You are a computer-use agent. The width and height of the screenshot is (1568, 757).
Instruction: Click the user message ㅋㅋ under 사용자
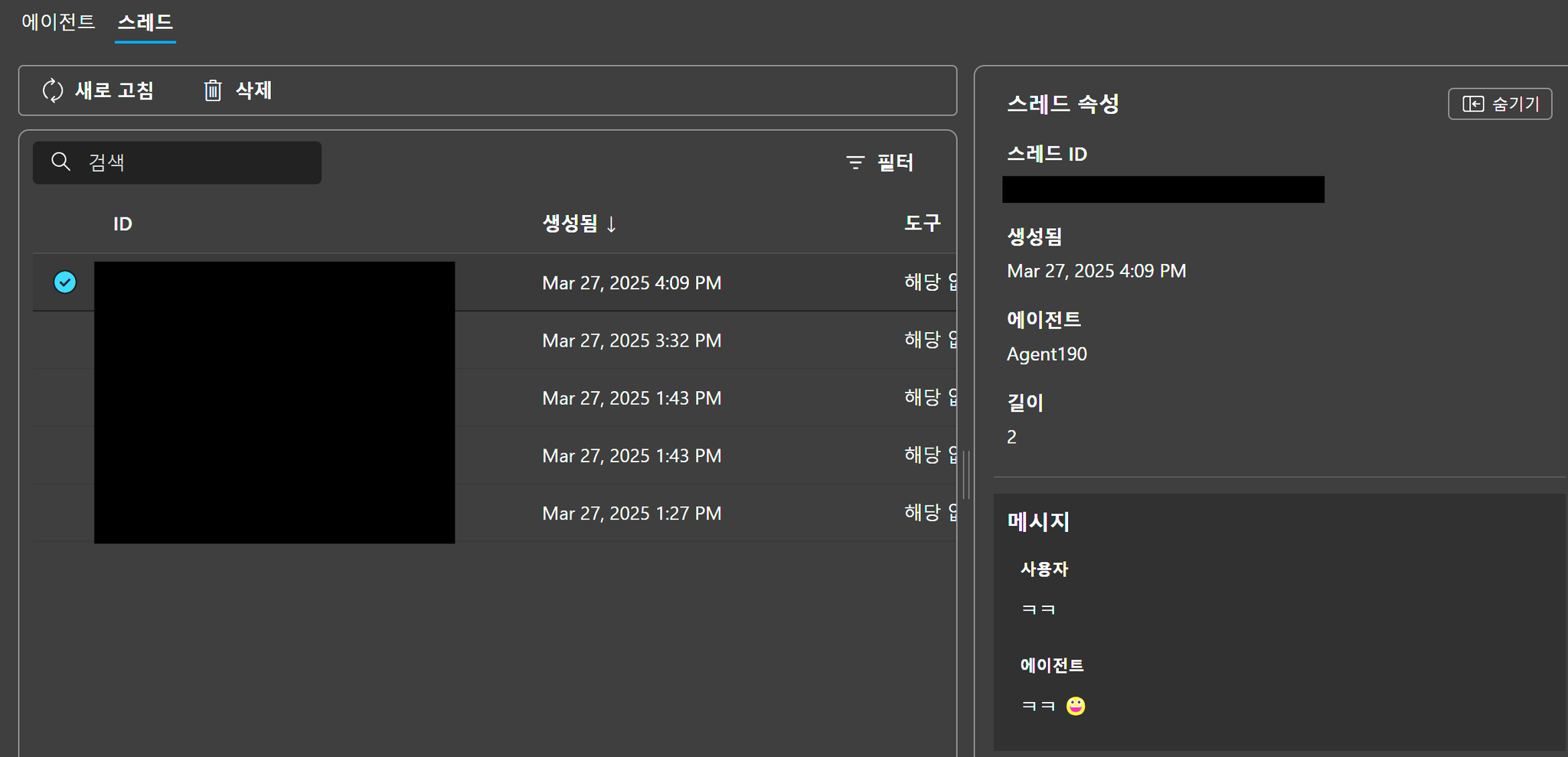[x=1038, y=609]
